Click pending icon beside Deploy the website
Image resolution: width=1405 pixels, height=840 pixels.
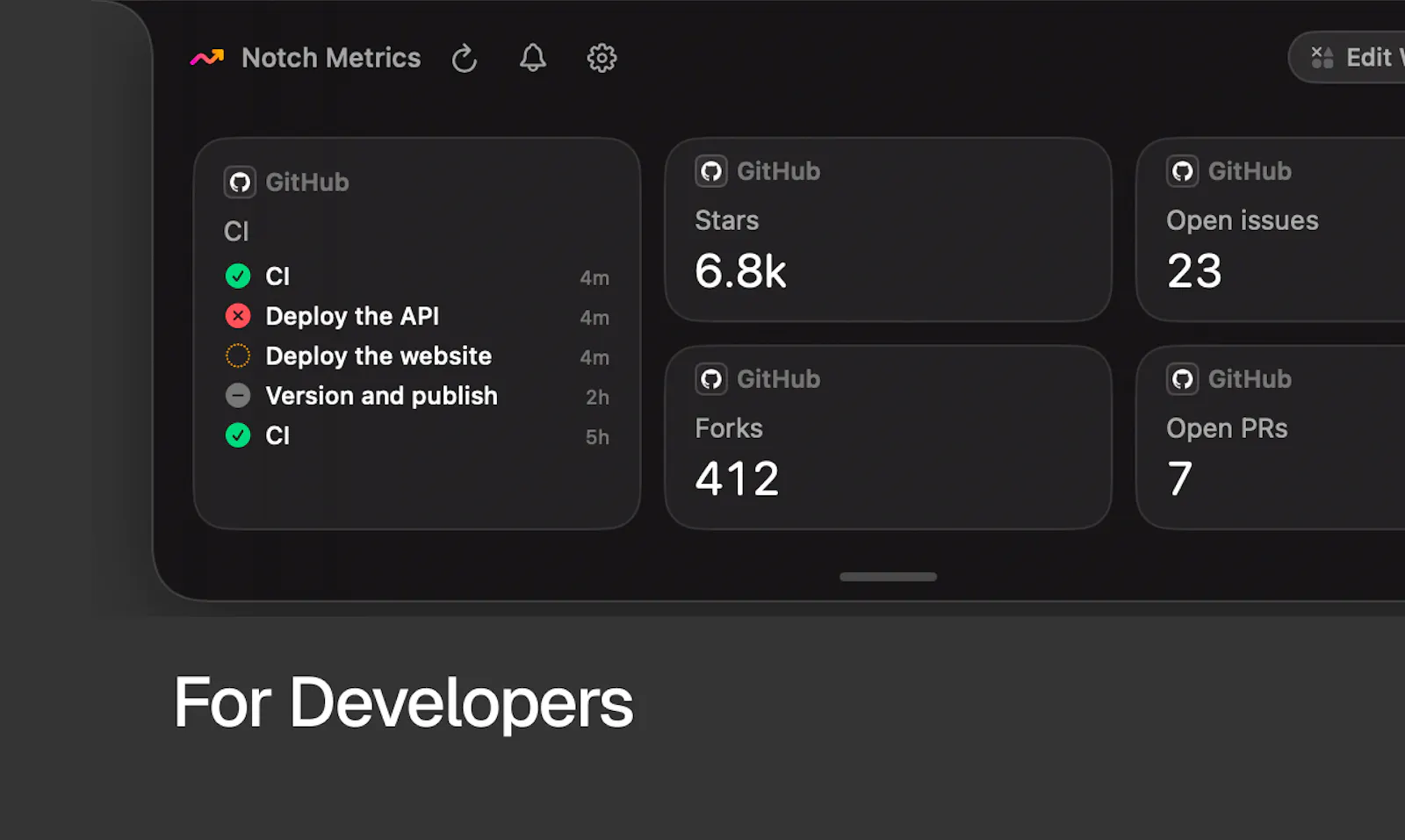(238, 355)
